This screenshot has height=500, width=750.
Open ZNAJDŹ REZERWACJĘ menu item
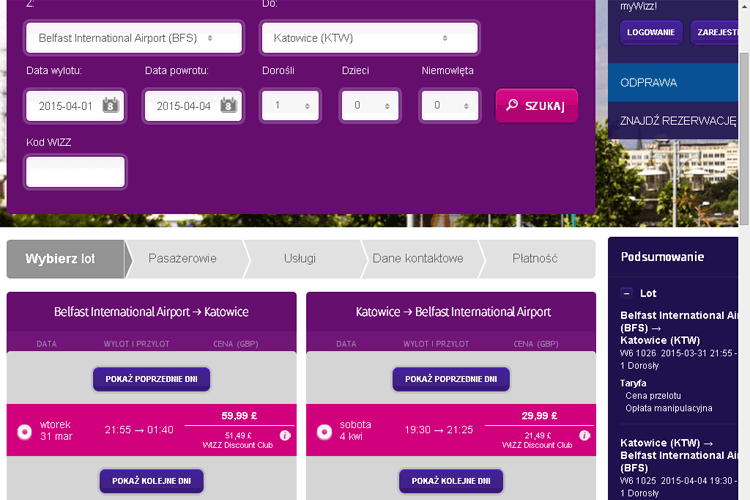(673, 121)
